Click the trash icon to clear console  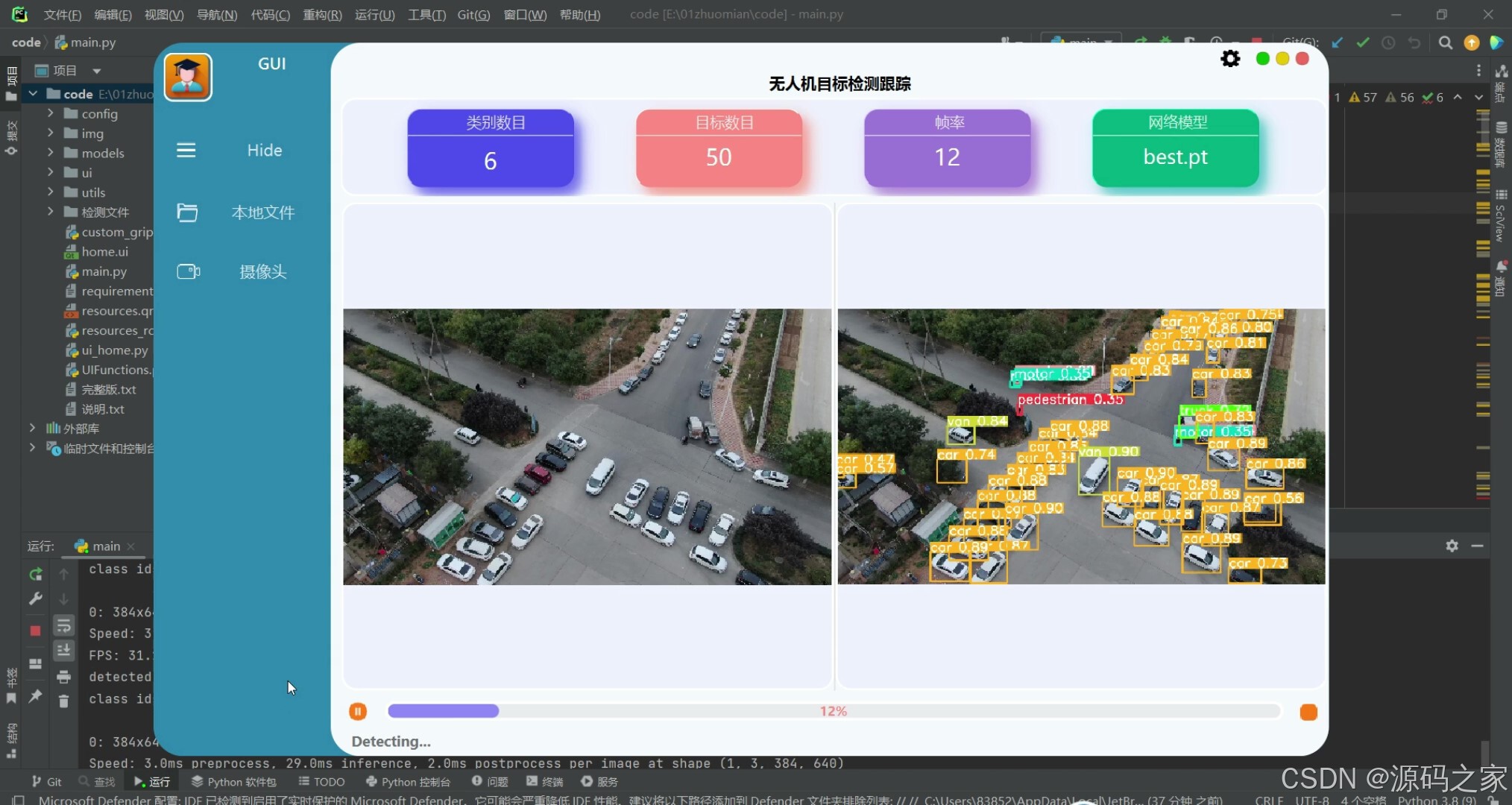(x=64, y=701)
